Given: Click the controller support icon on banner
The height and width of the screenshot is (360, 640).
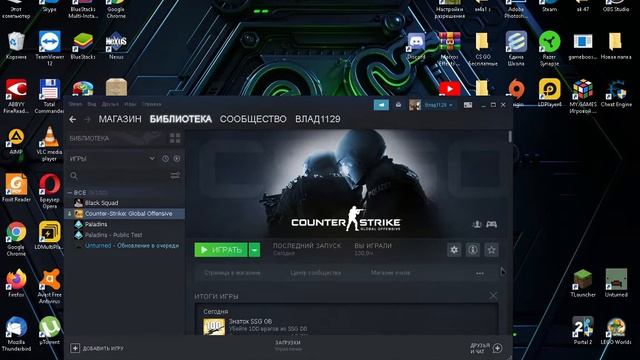Looking at the screenshot, I should [491, 224].
